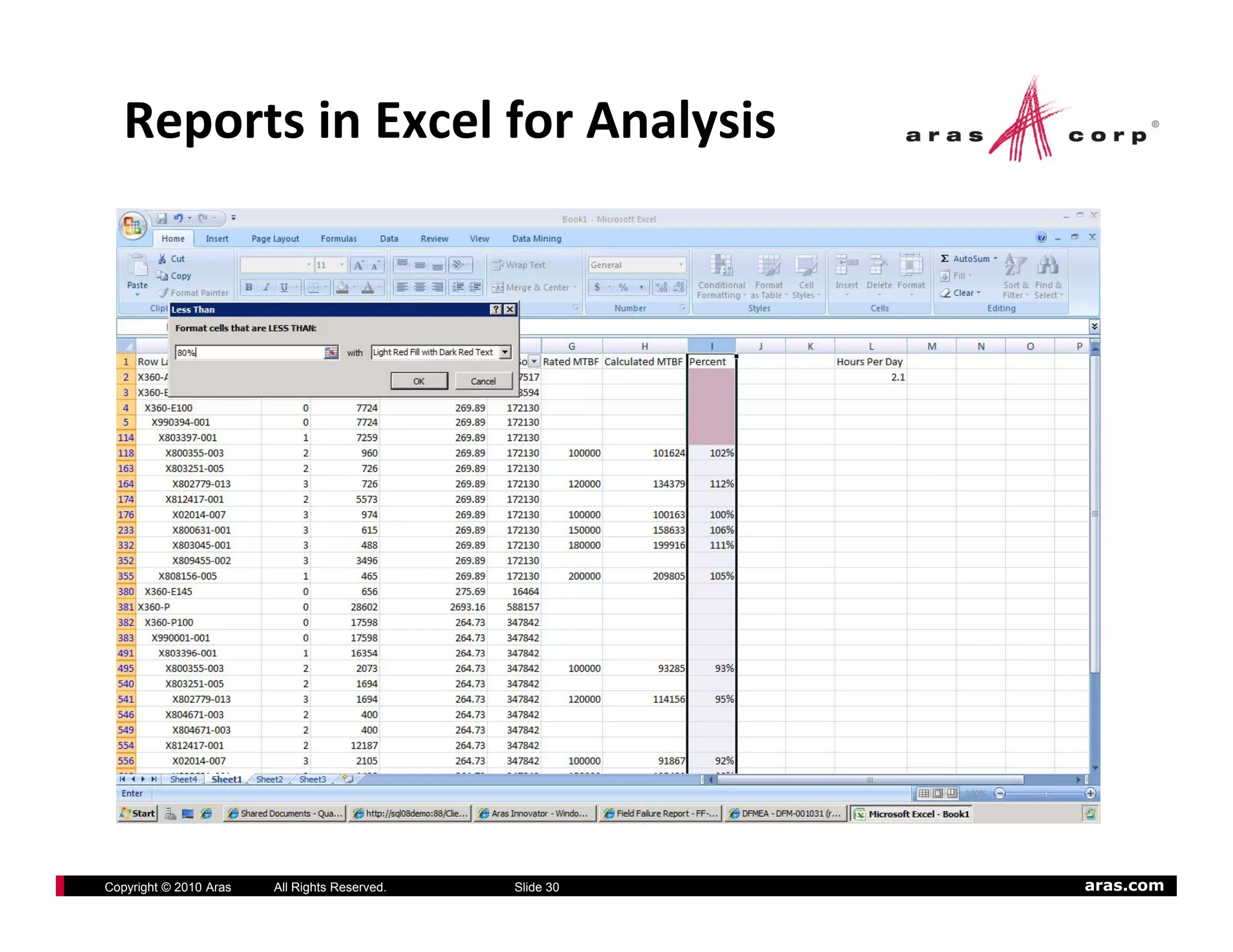This screenshot has width=1233, height=952.
Task: Open Format as Table gallery
Action: click(x=769, y=277)
